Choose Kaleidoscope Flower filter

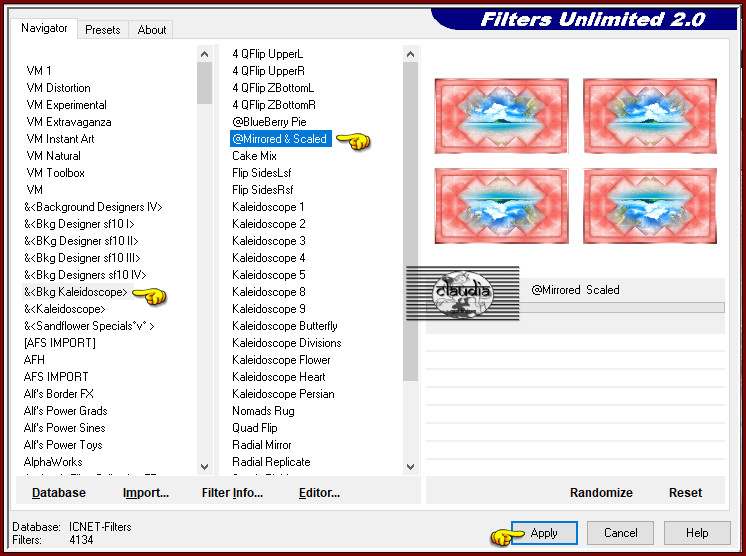(x=281, y=360)
